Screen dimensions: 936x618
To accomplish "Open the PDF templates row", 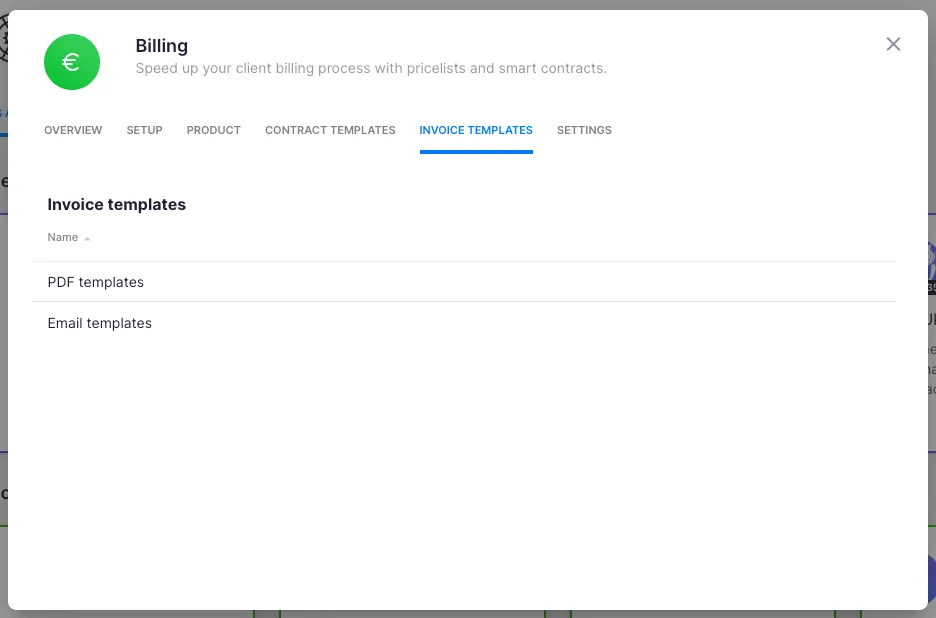I will [x=96, y=282].
